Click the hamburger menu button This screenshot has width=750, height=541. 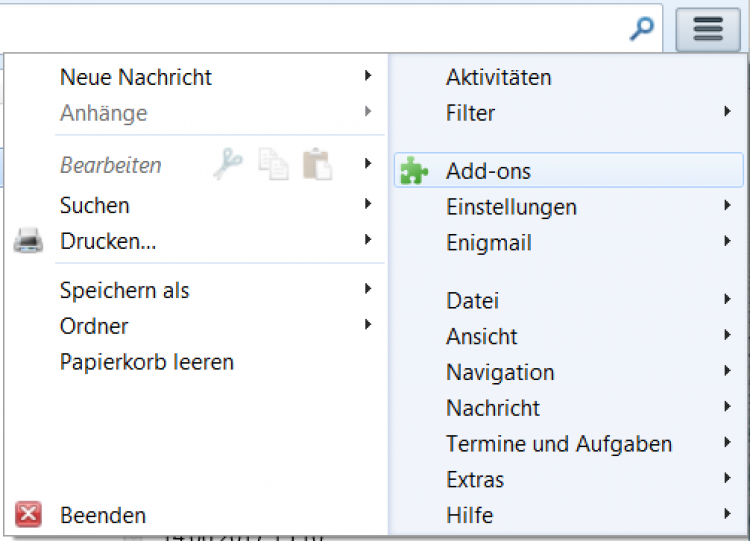coord(708,29)
